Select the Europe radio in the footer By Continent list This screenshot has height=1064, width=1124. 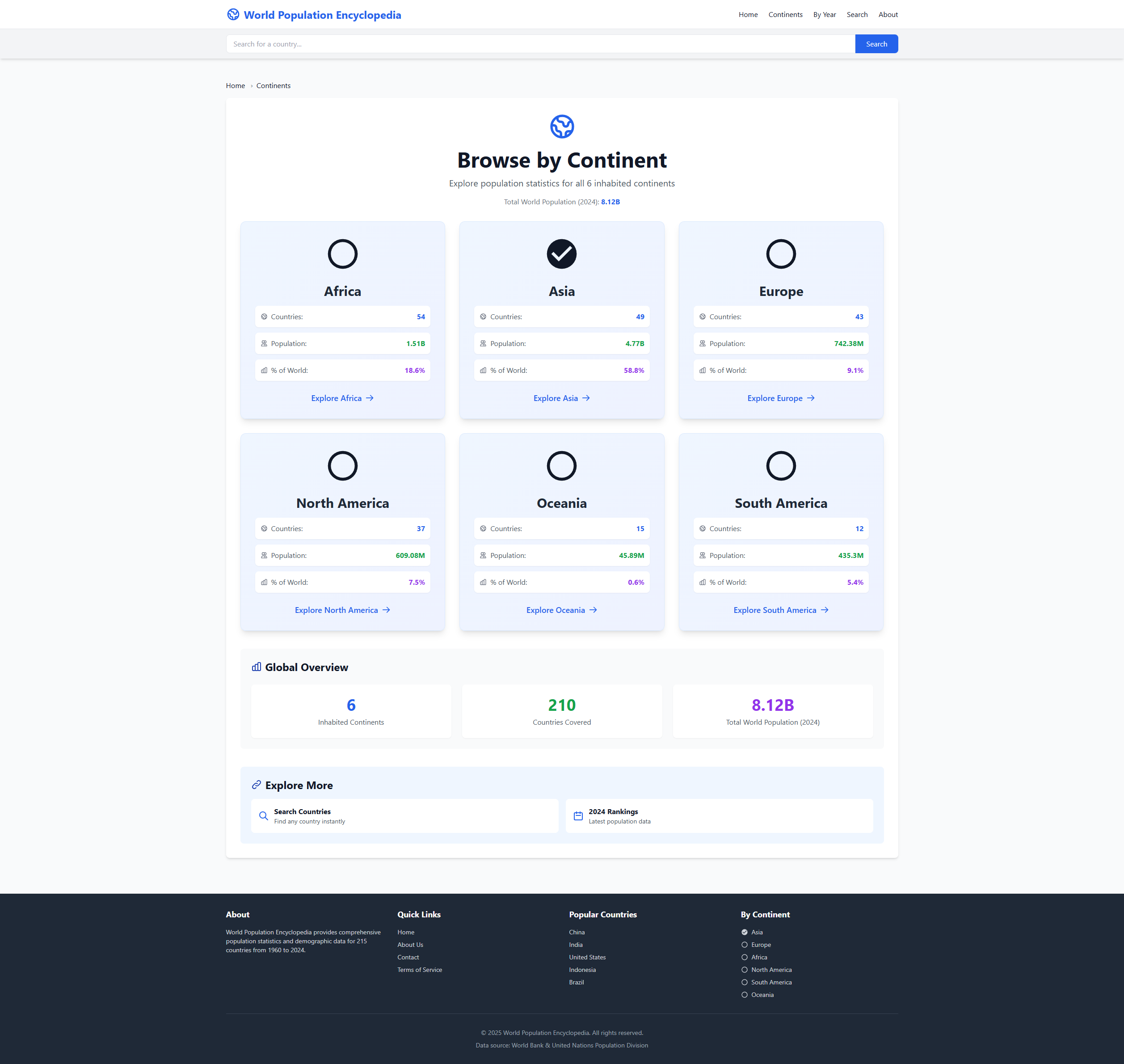pos(744,945)
